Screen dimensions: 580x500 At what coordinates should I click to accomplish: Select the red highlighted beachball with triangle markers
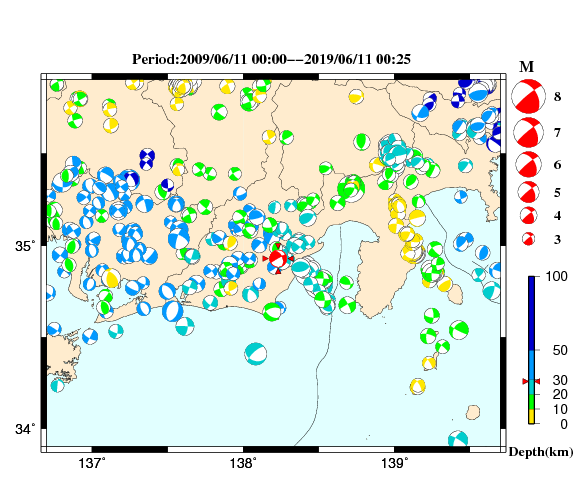tap(278, 259)
